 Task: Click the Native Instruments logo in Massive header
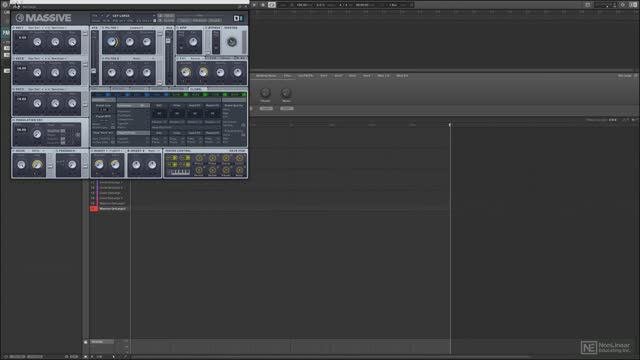pos(238,18)
